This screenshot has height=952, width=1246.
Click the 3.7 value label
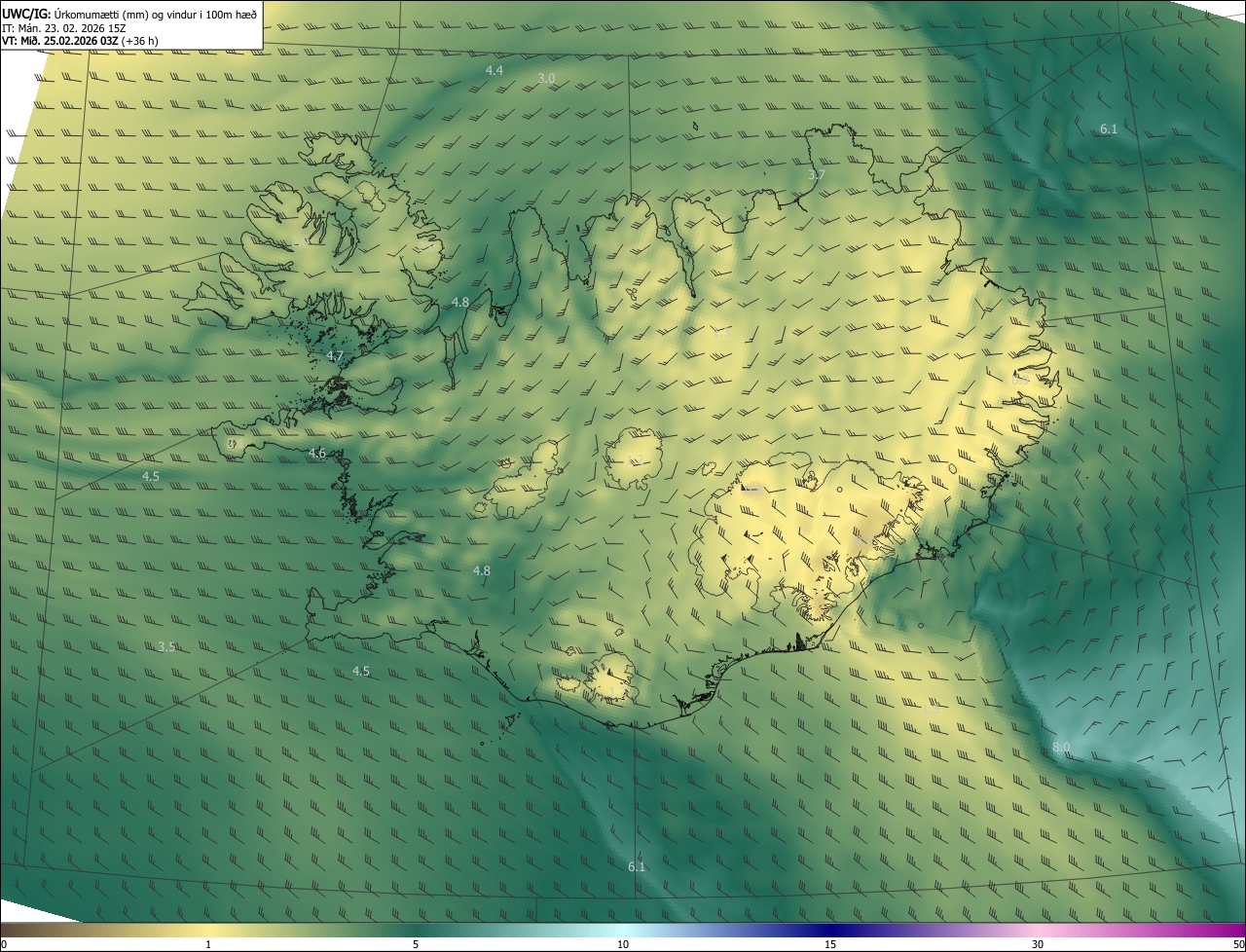pyautogui.click(x=817, y=175)
